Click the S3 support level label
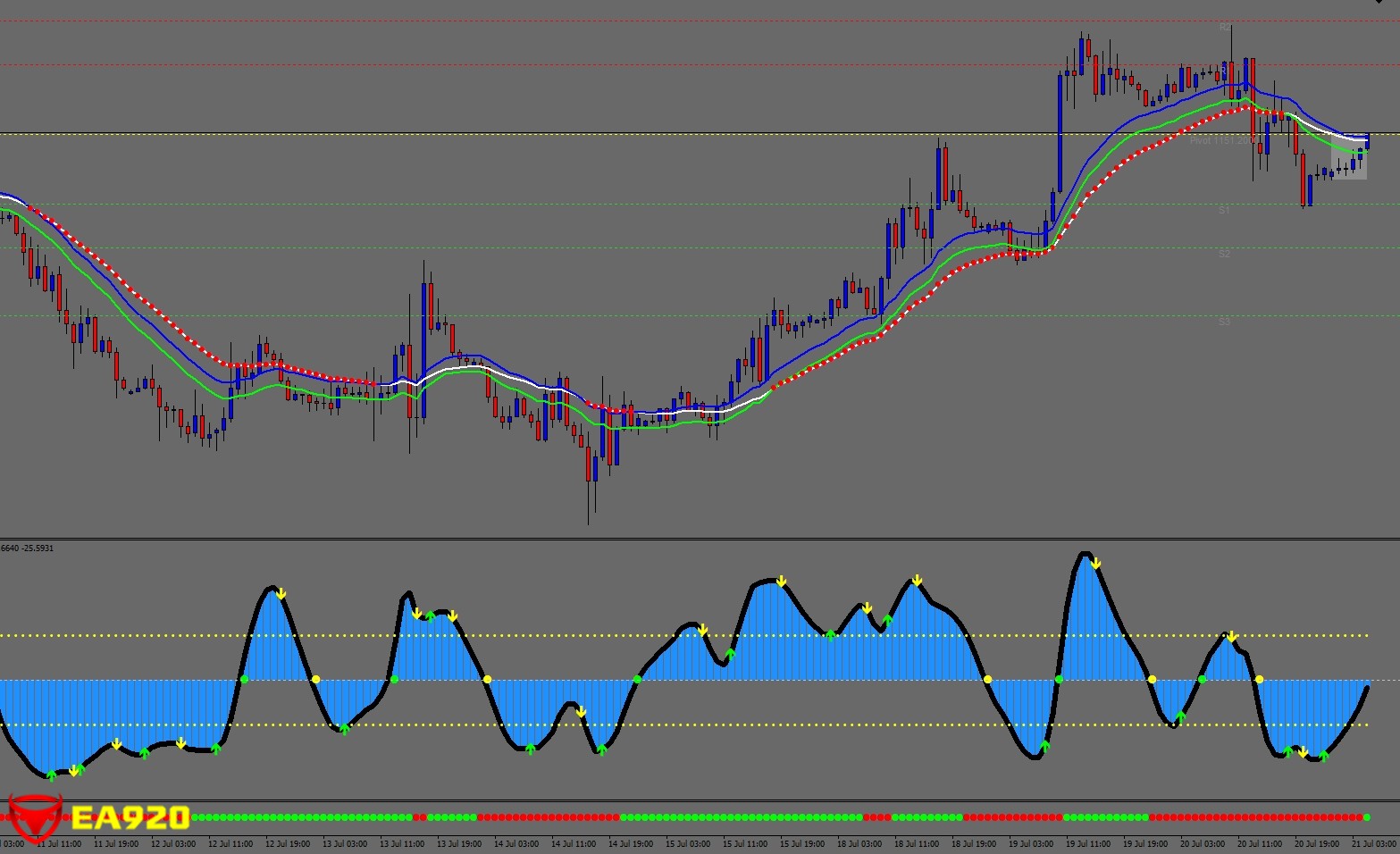 point(1224,322)
